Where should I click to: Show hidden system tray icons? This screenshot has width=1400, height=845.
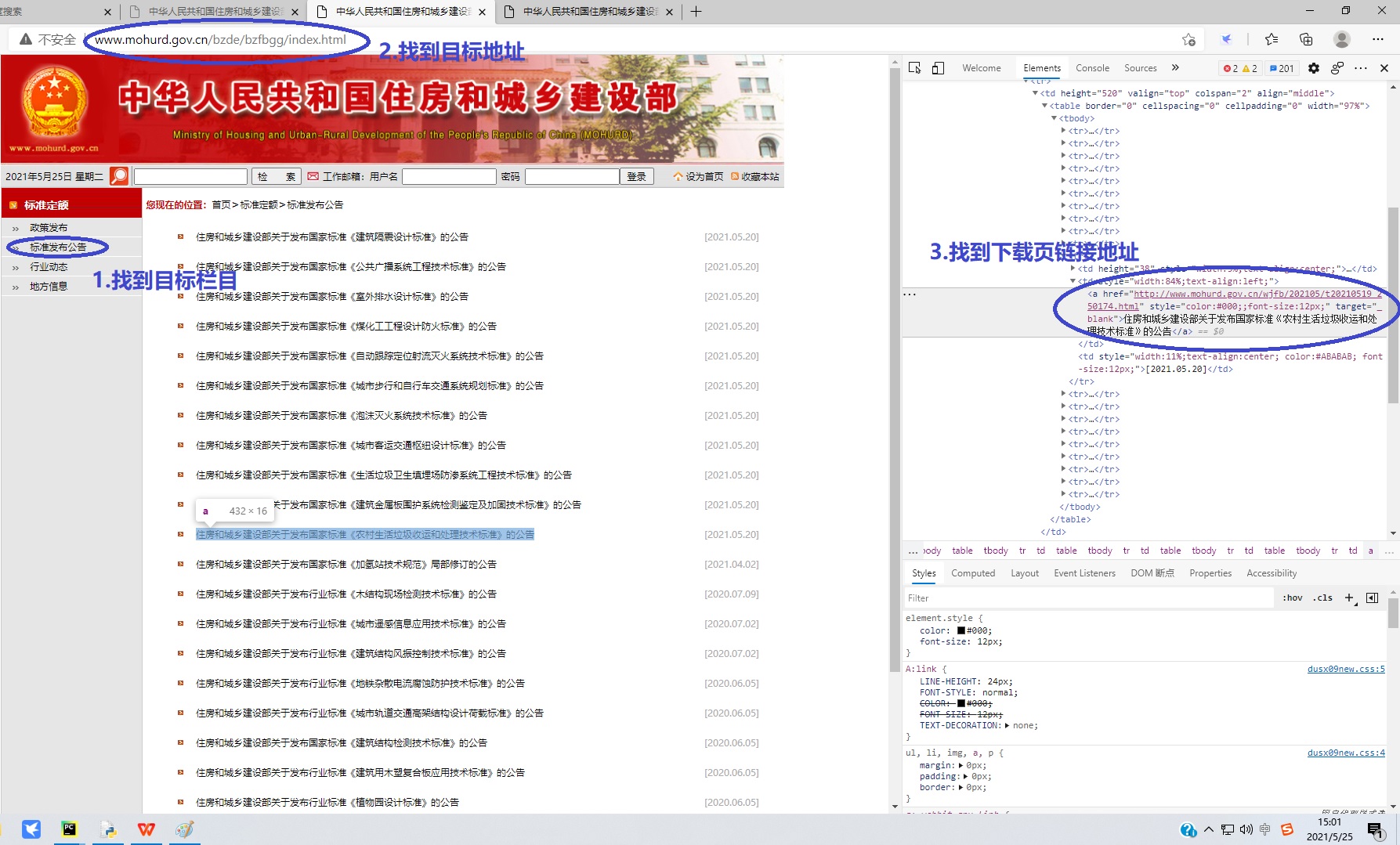1209,829
